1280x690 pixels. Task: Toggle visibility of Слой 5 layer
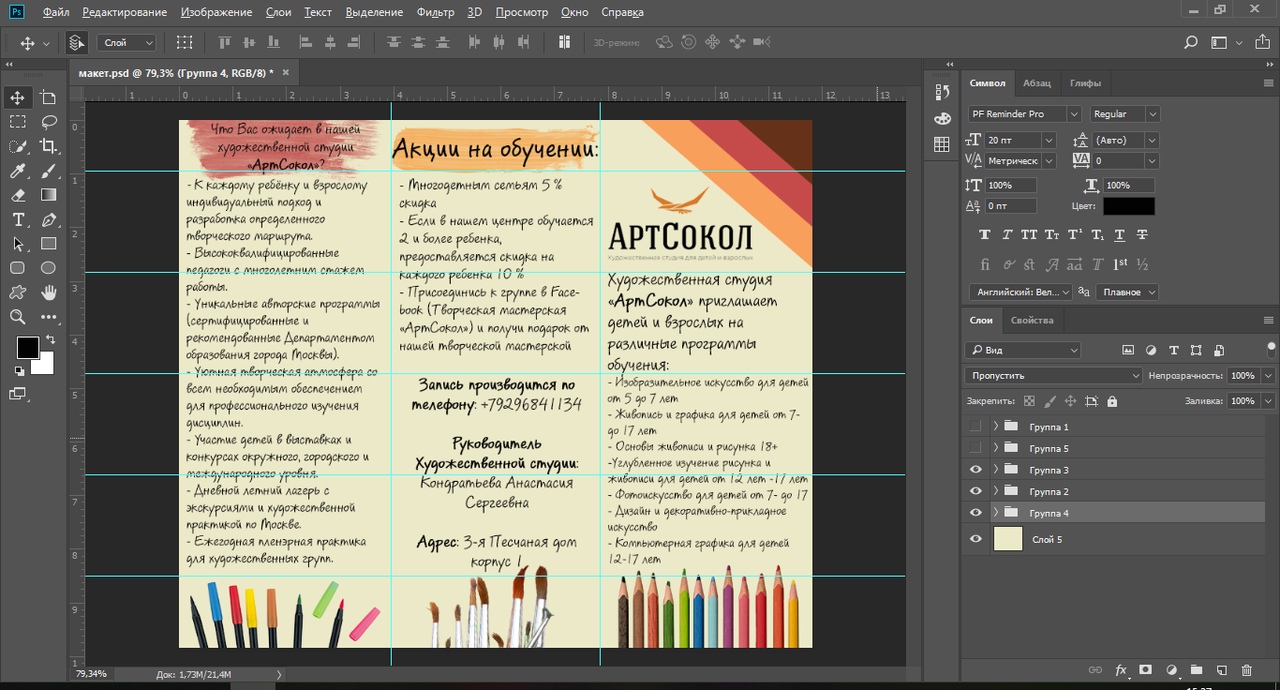click(976, 539)
